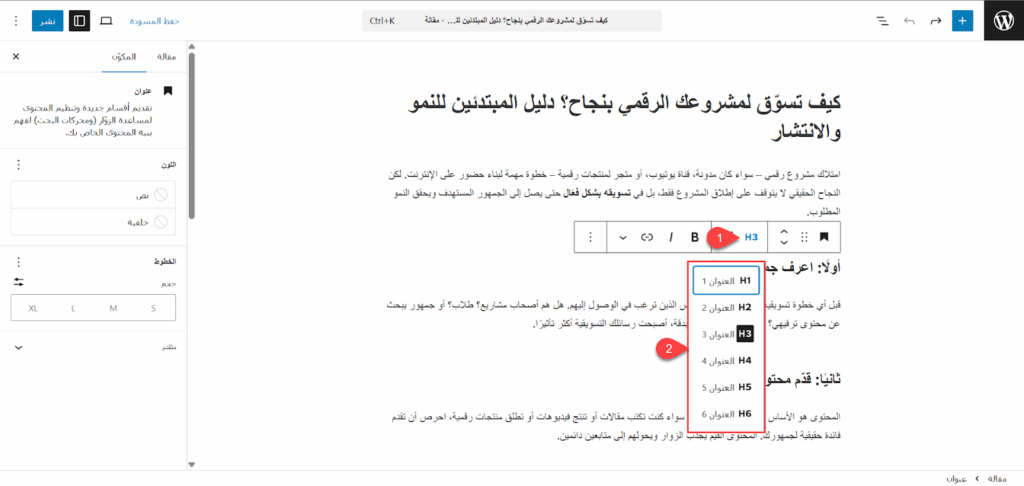This screenshot has width=1024, height=486.
Task: Choose the M font size
Action: 114,308
